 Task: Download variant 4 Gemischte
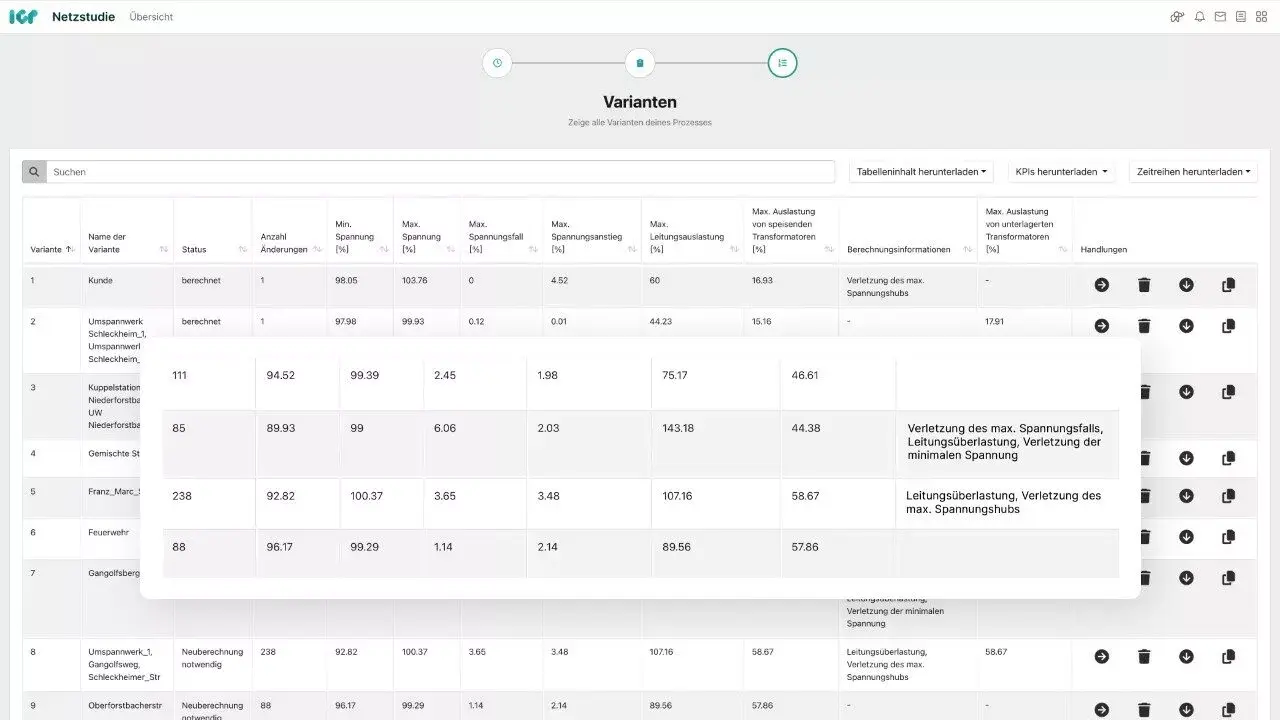tap(1186, 458)
